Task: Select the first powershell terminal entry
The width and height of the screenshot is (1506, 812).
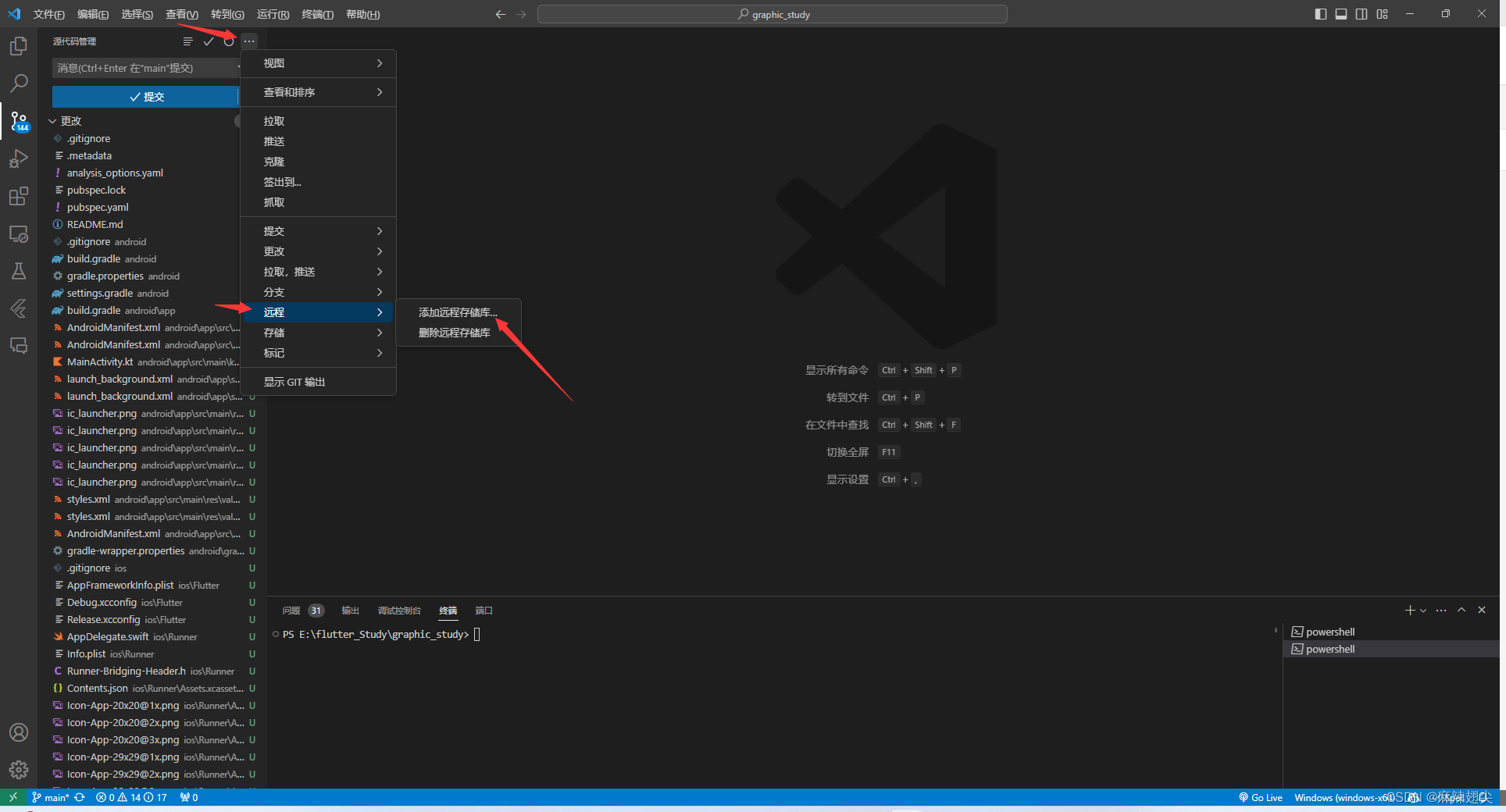Action: (x=1391, y=632)
